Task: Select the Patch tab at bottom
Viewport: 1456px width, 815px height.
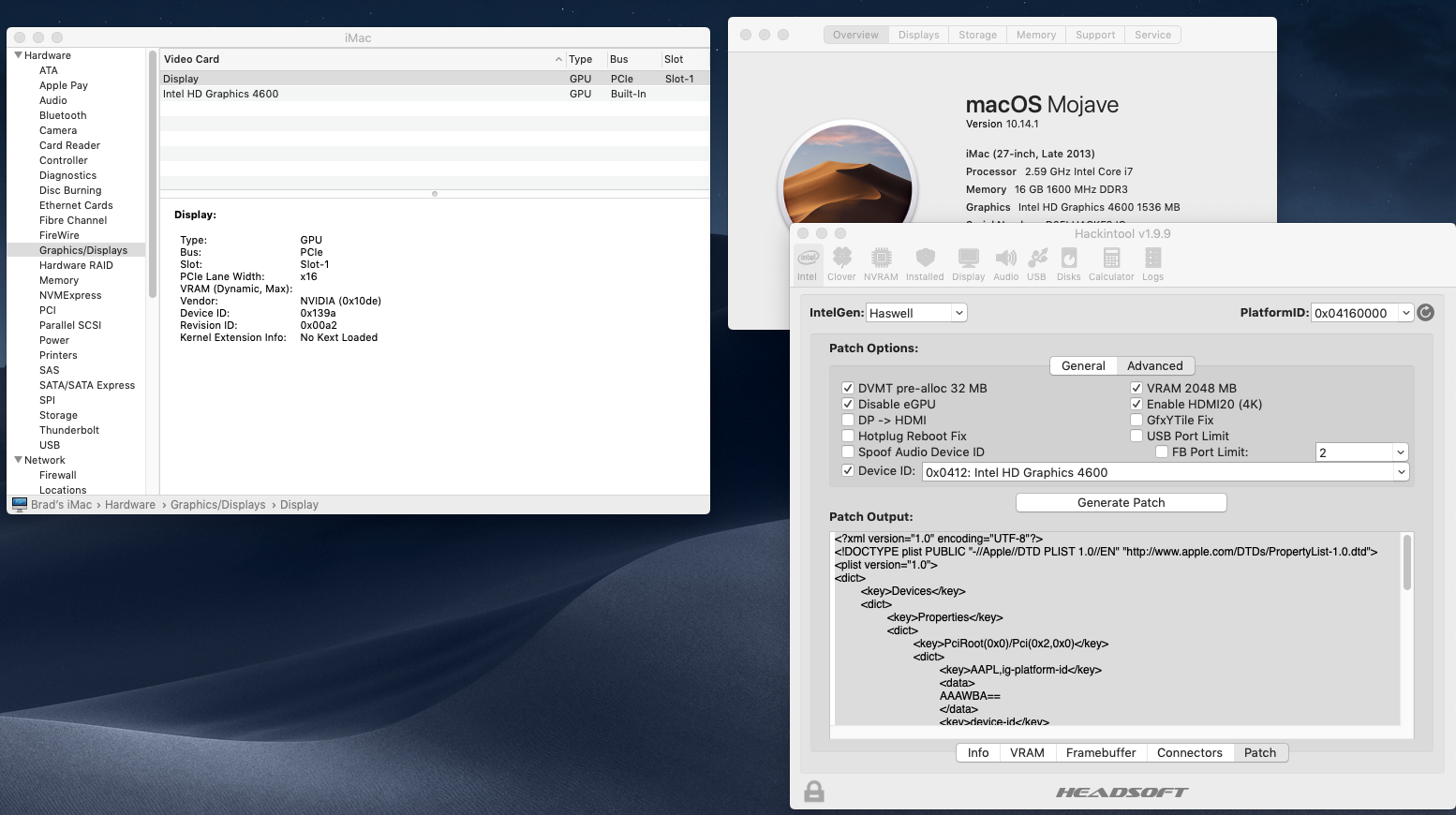Action: [x=1260, y=752]
